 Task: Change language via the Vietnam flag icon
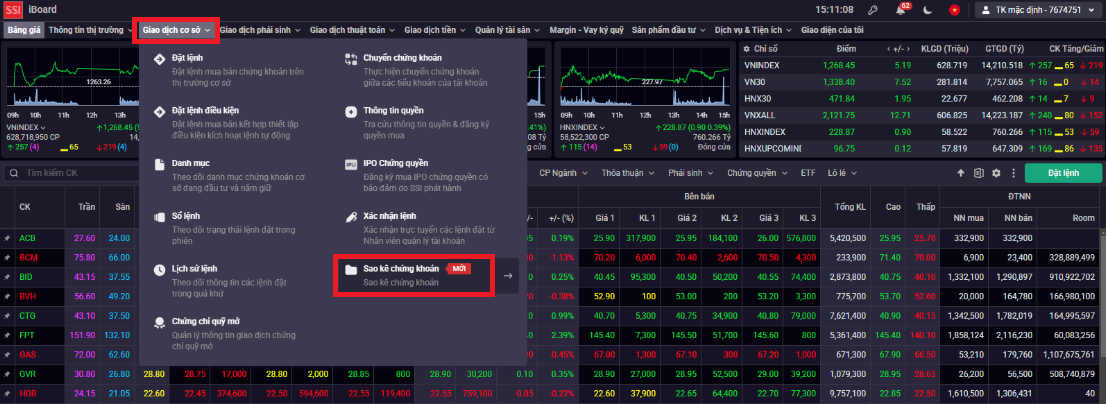pyautogui.click(x=954, y=10)
